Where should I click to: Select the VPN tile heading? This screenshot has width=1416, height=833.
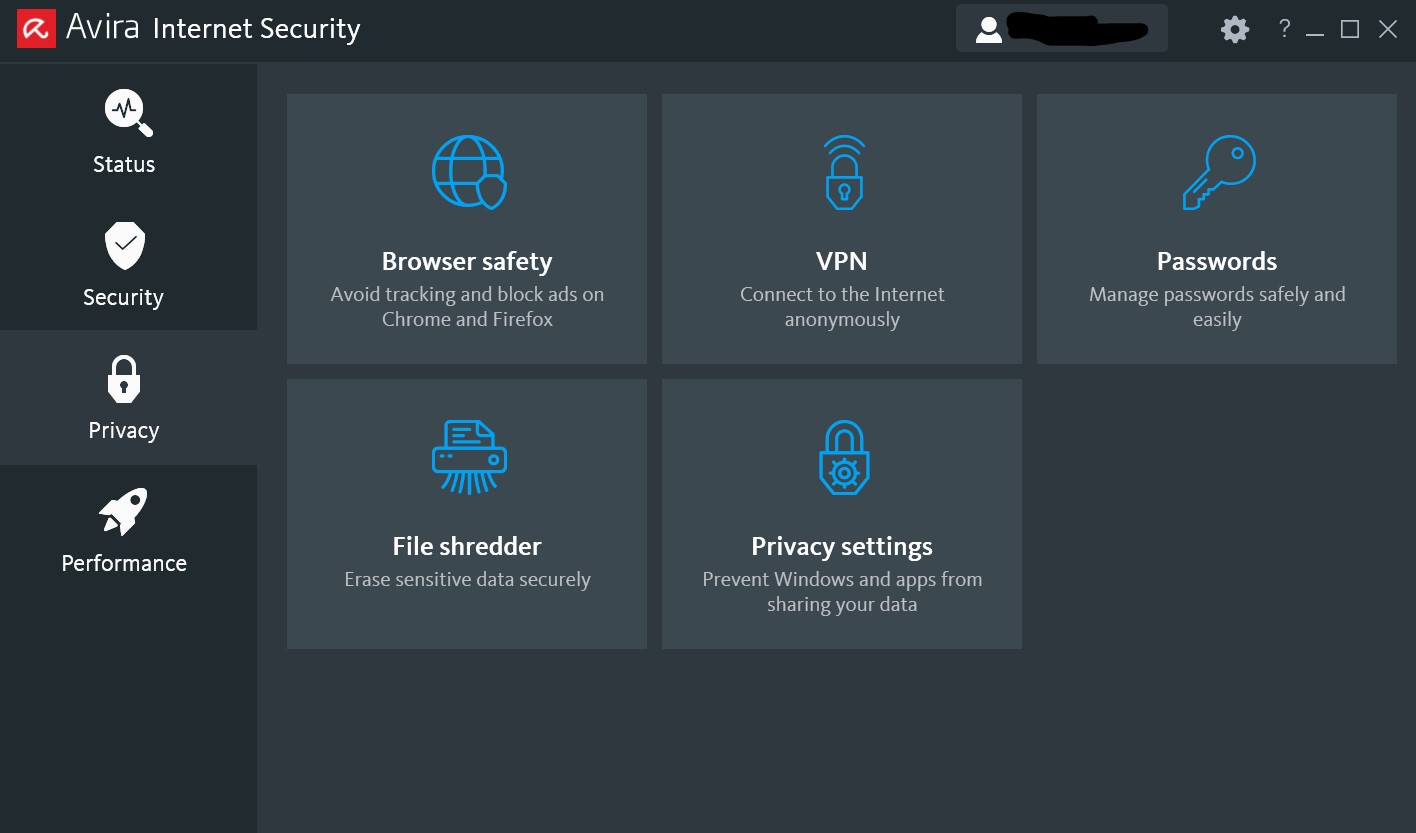point(842,261)
